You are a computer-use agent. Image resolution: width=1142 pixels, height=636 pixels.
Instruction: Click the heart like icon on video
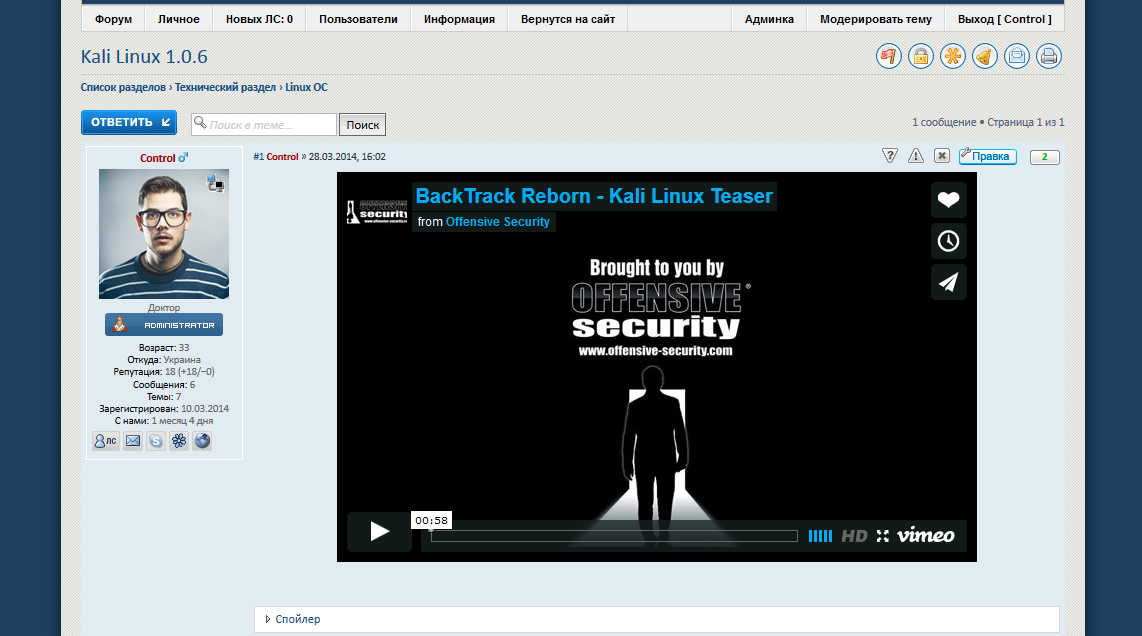(x=948, y=200)
